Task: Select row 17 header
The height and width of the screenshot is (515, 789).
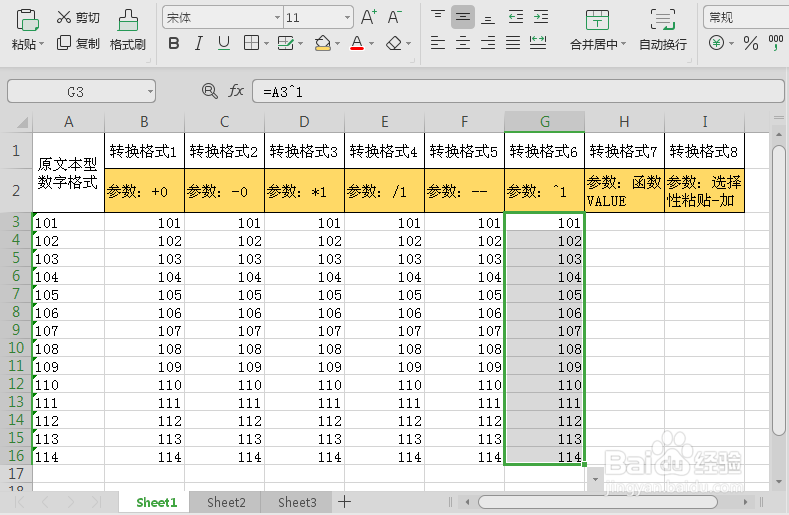Action: point(16,473)
